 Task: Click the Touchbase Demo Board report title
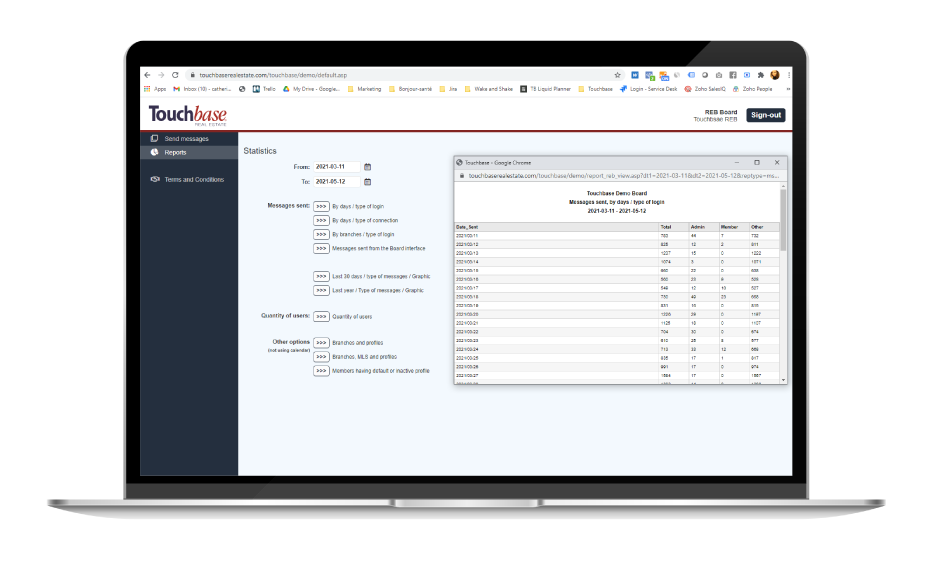point(616,193)
